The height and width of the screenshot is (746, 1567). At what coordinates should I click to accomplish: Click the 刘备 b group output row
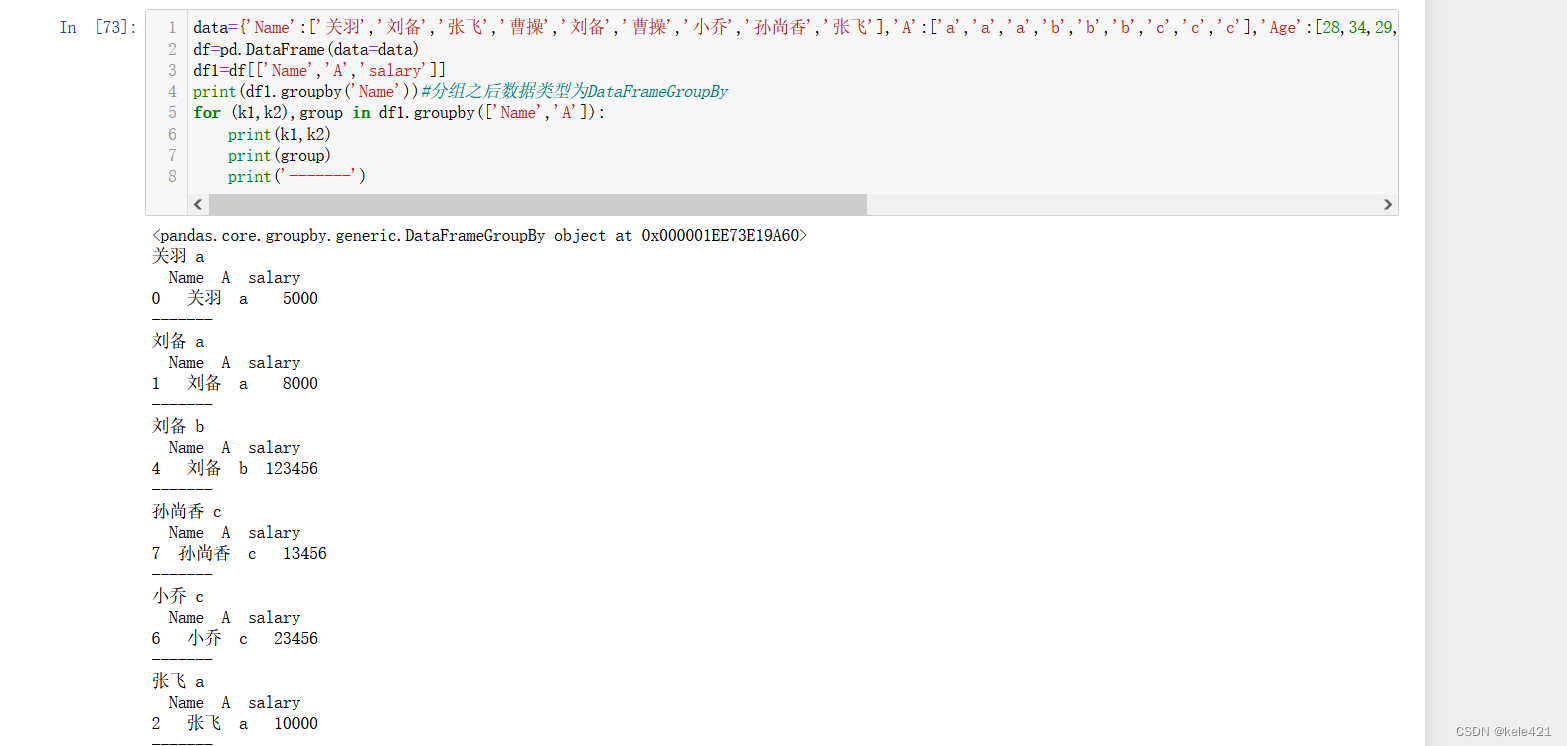(177, 426)
